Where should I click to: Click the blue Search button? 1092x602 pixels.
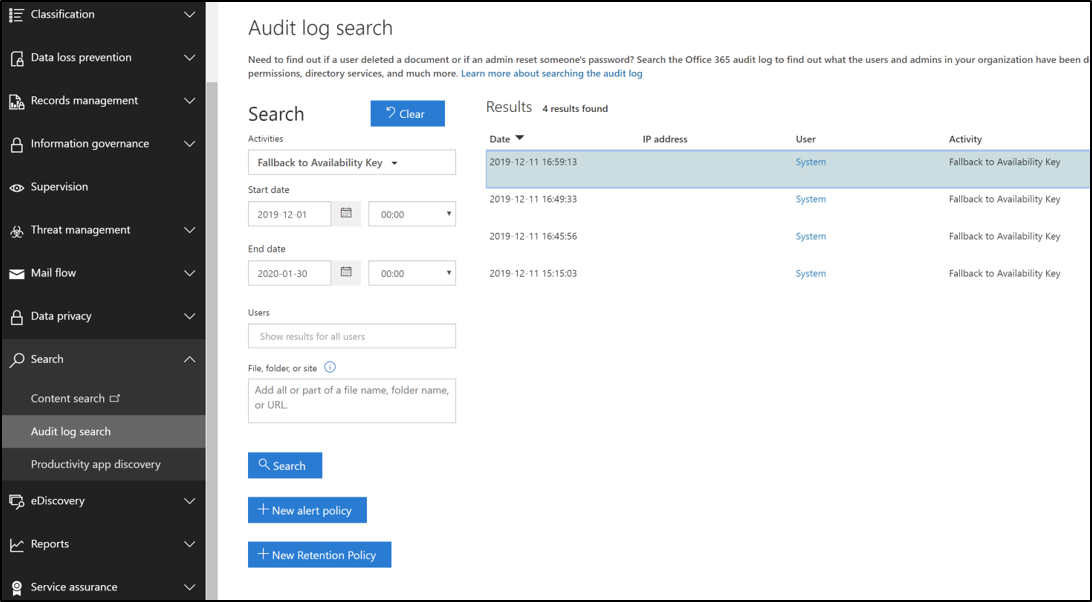(285, 465)
